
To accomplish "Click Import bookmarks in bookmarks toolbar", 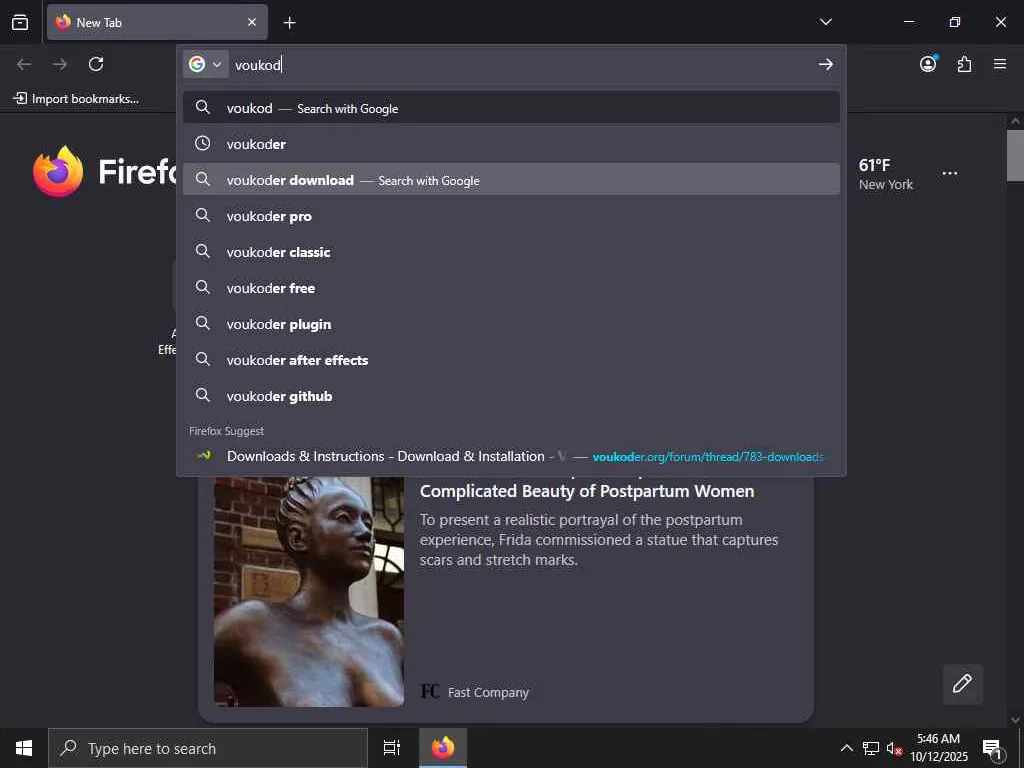I will (x=76, y=99).
